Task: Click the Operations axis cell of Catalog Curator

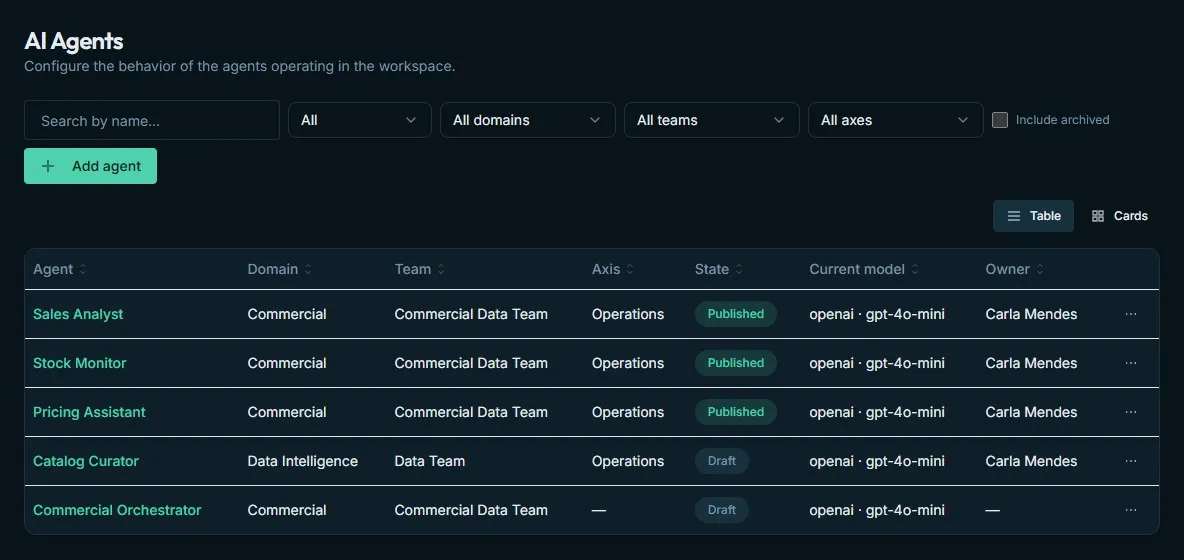Action: tap(627, 461)
